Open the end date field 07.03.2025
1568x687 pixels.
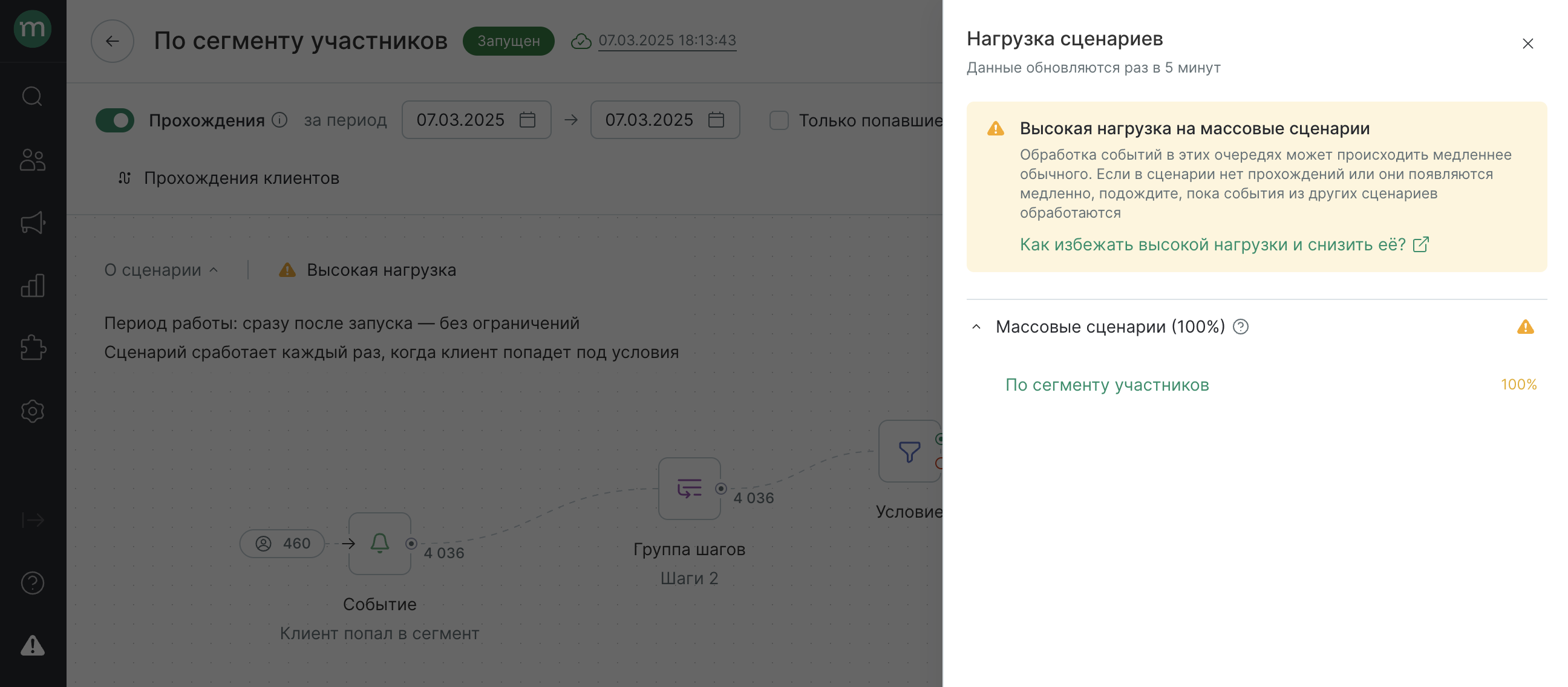[x=665, y=120]
